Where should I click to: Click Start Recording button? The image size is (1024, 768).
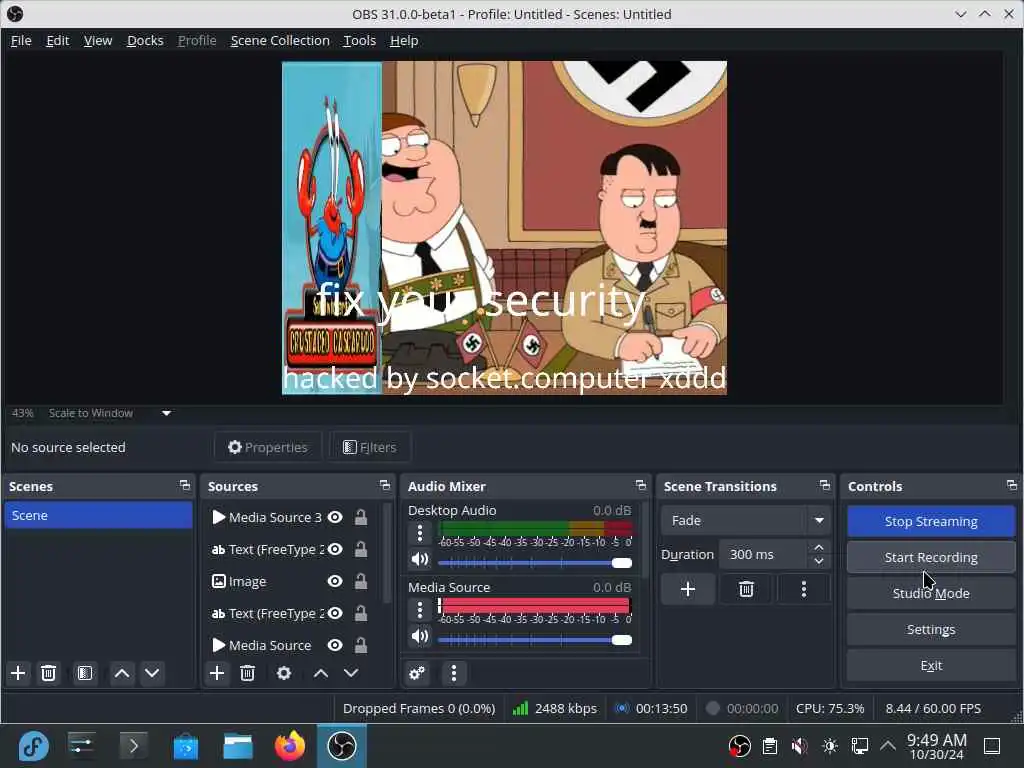click(931, 557)
